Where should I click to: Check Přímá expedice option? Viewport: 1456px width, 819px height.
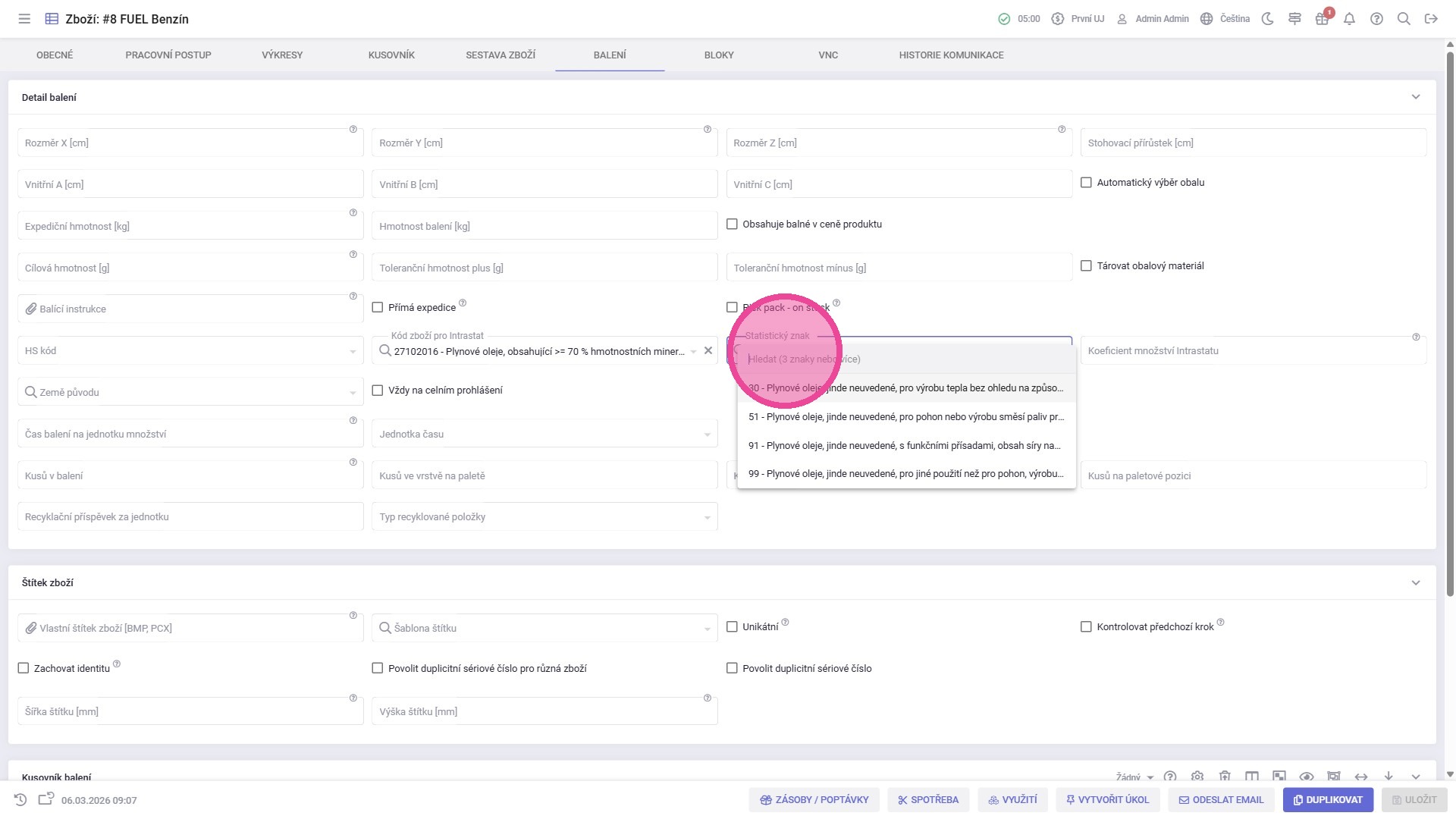[x=378, y=308]
